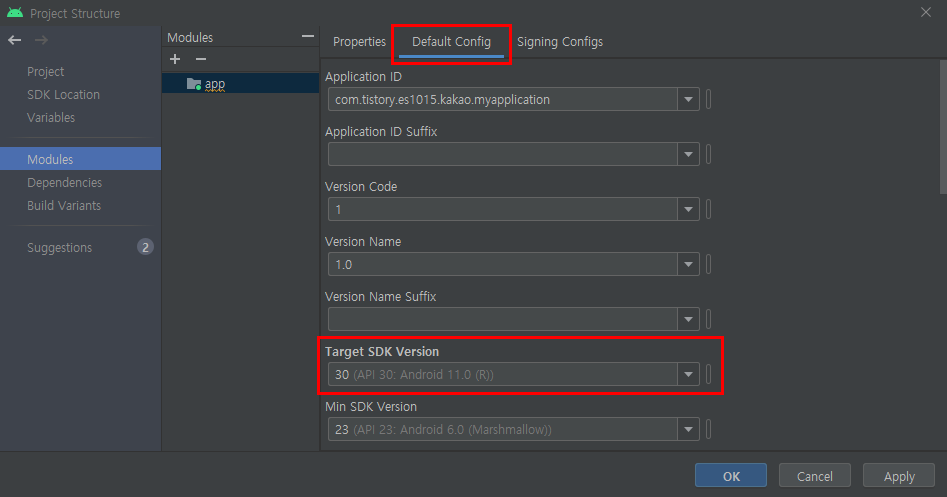Image resolution: width=947 pixels, height=497 pixels.
Task: Go to Dependencies section
Action: (x=64, y=182)
